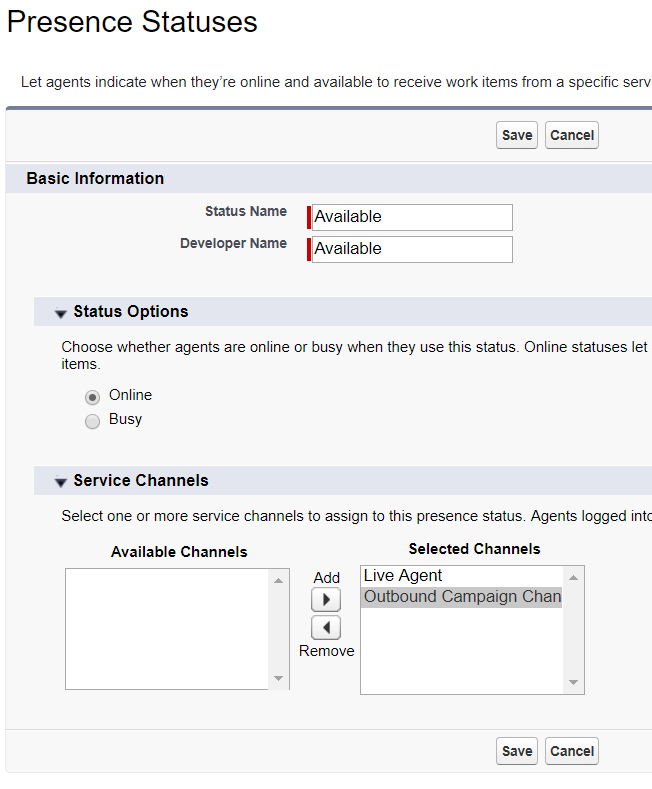This screenshot has height=789, width=652.
Task: Select the Online radio button
Action: coord(92,398)
